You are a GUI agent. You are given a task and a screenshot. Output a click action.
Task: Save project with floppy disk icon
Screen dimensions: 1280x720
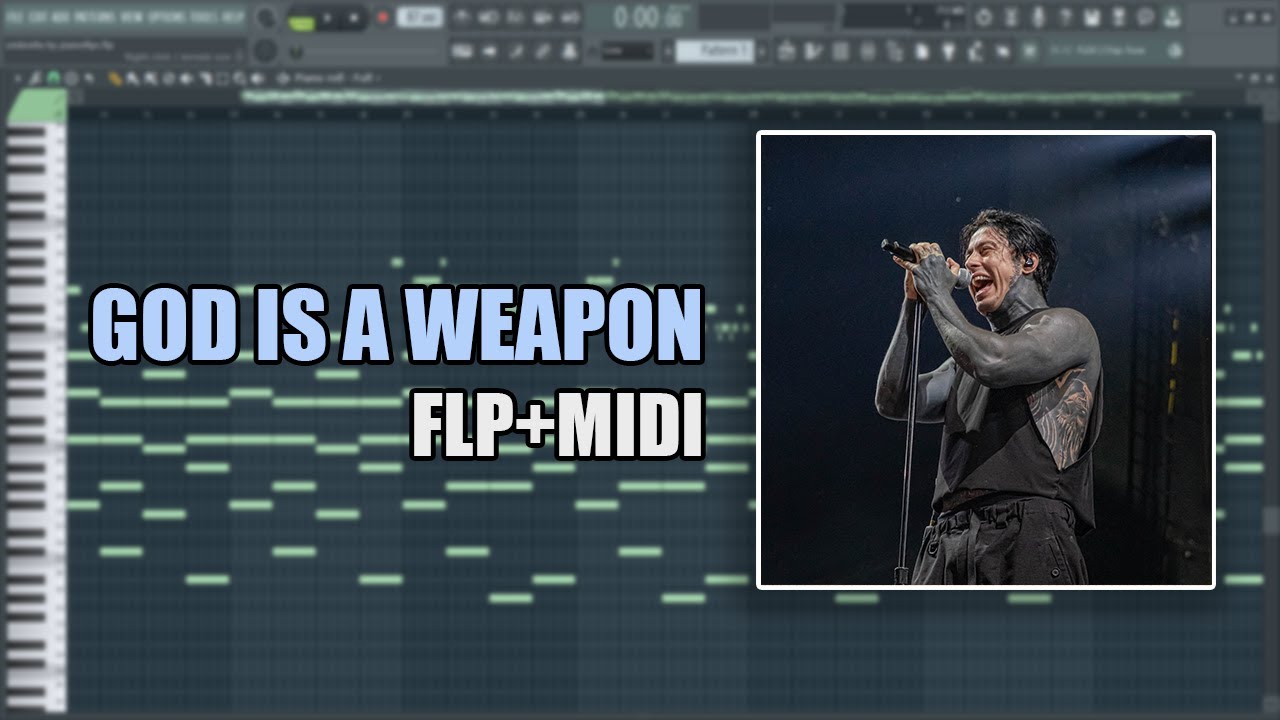tap(1092, 17)
